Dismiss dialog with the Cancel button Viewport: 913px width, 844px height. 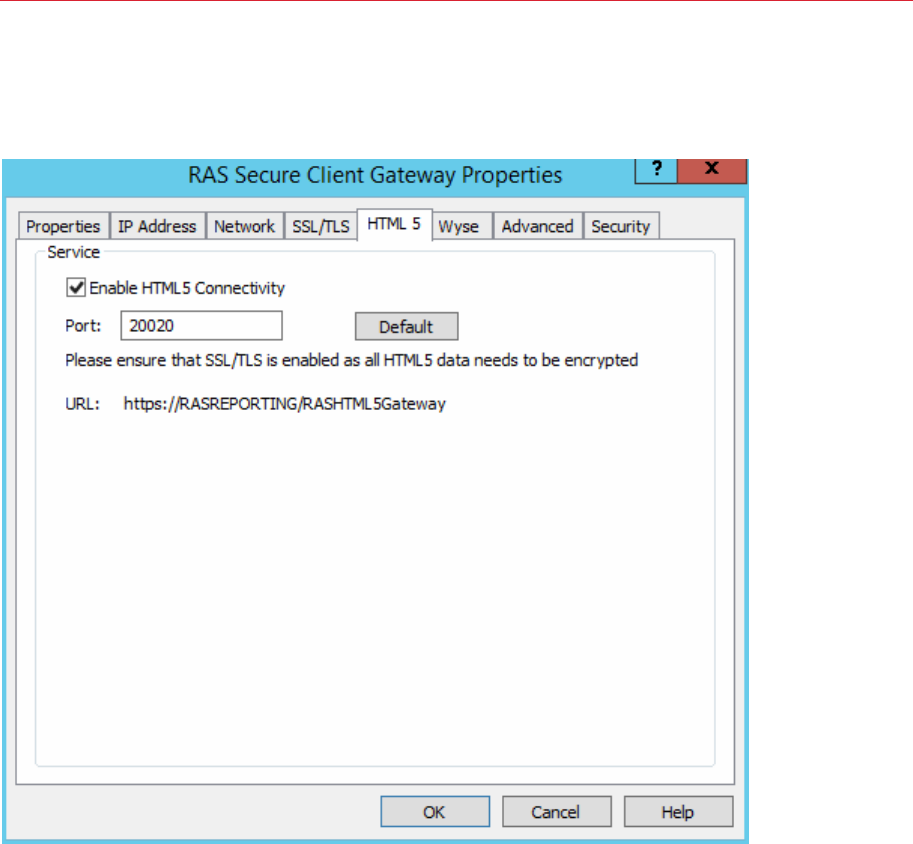[557, 811]
